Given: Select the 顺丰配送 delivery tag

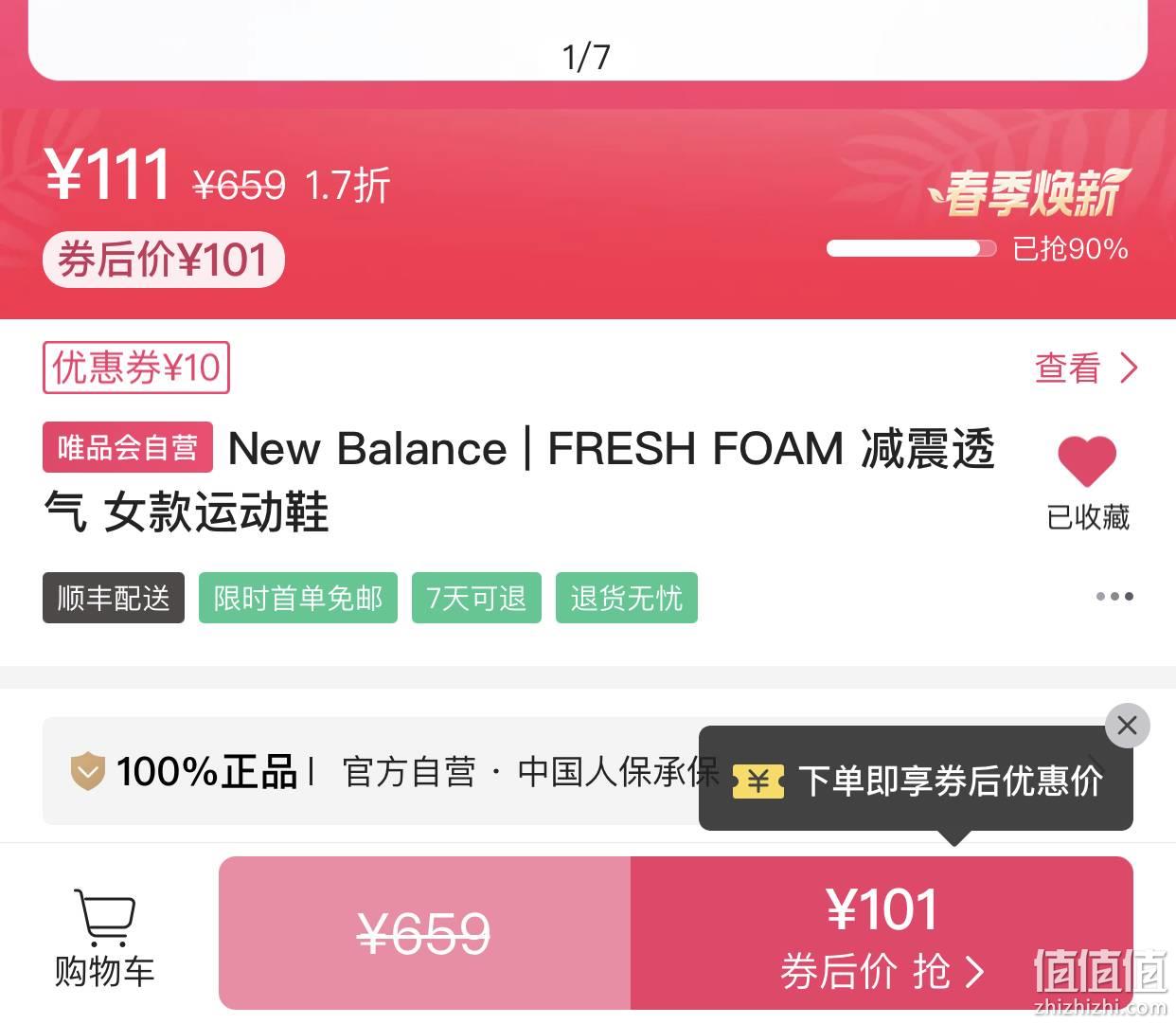Looking at the screenshot, I should pyautogui.click(x=114, y=598).
